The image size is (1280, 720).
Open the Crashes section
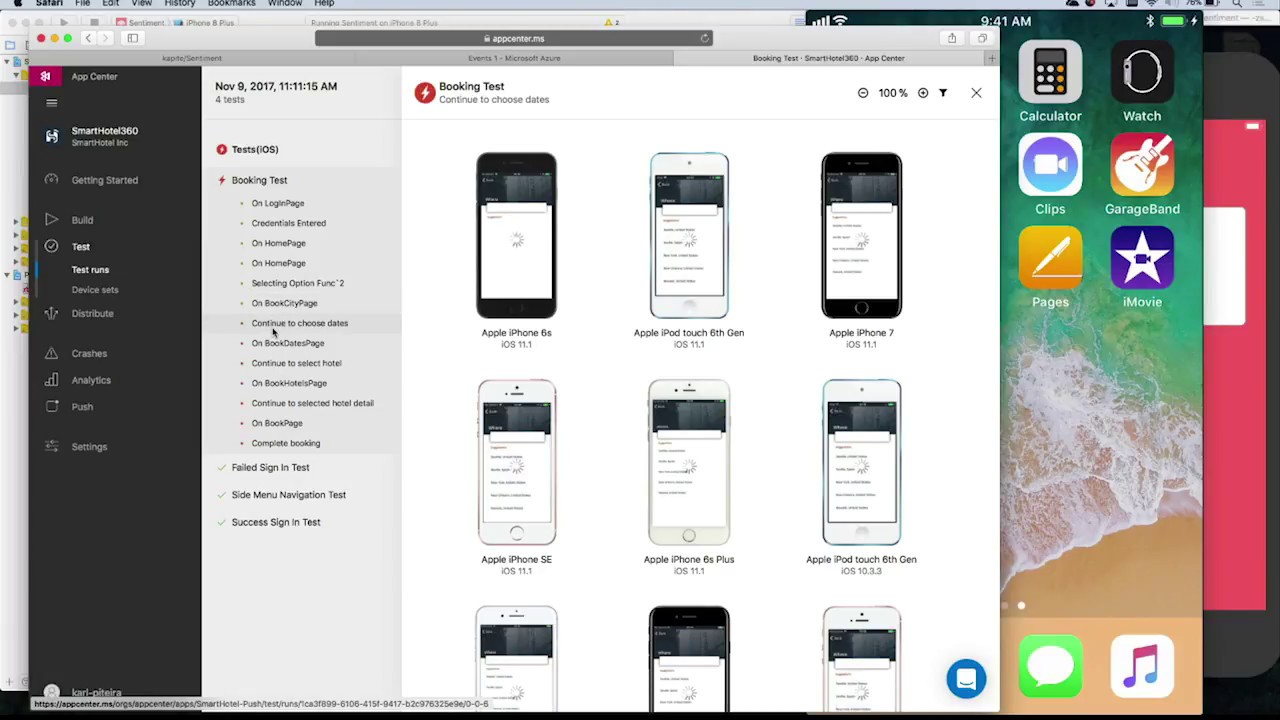coord(89,353)
